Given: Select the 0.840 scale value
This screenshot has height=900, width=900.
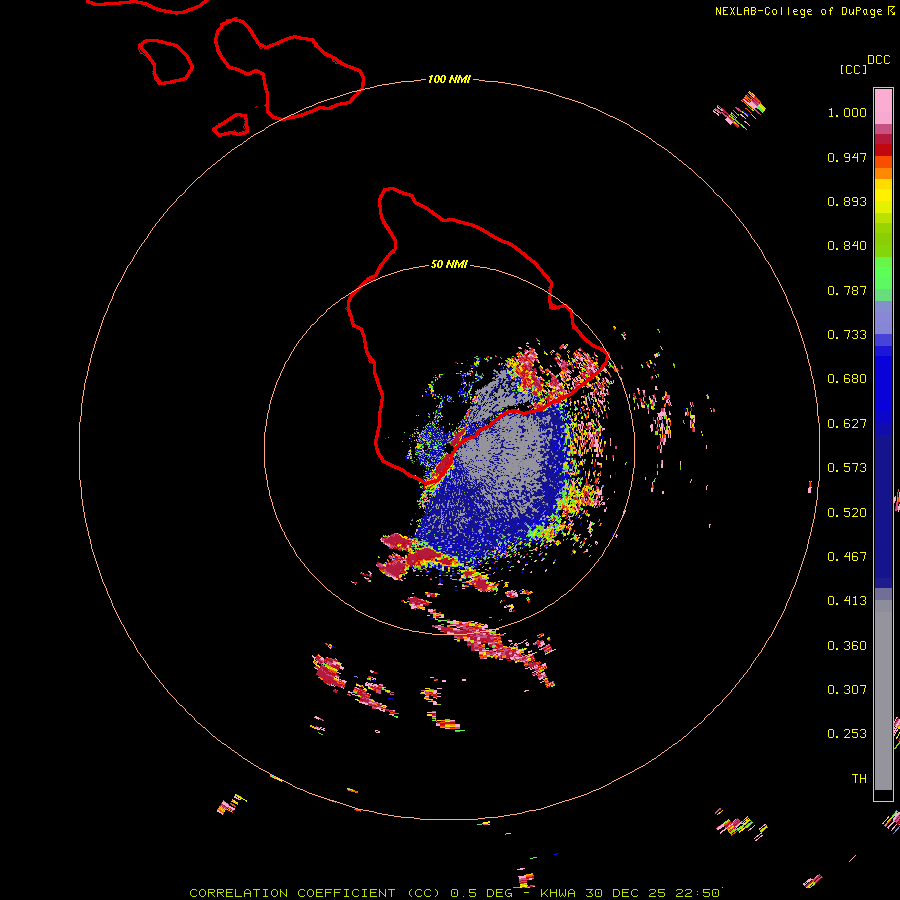Looking at the screenshot, I should pos(847,246).
